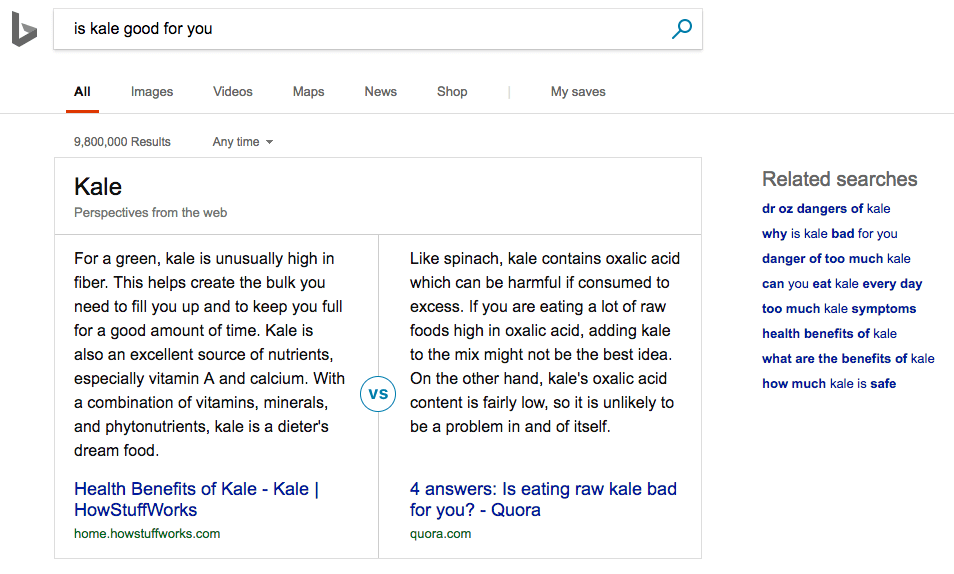
Task: Click related search dr oz dangers of kale
Action: point(826,209)
